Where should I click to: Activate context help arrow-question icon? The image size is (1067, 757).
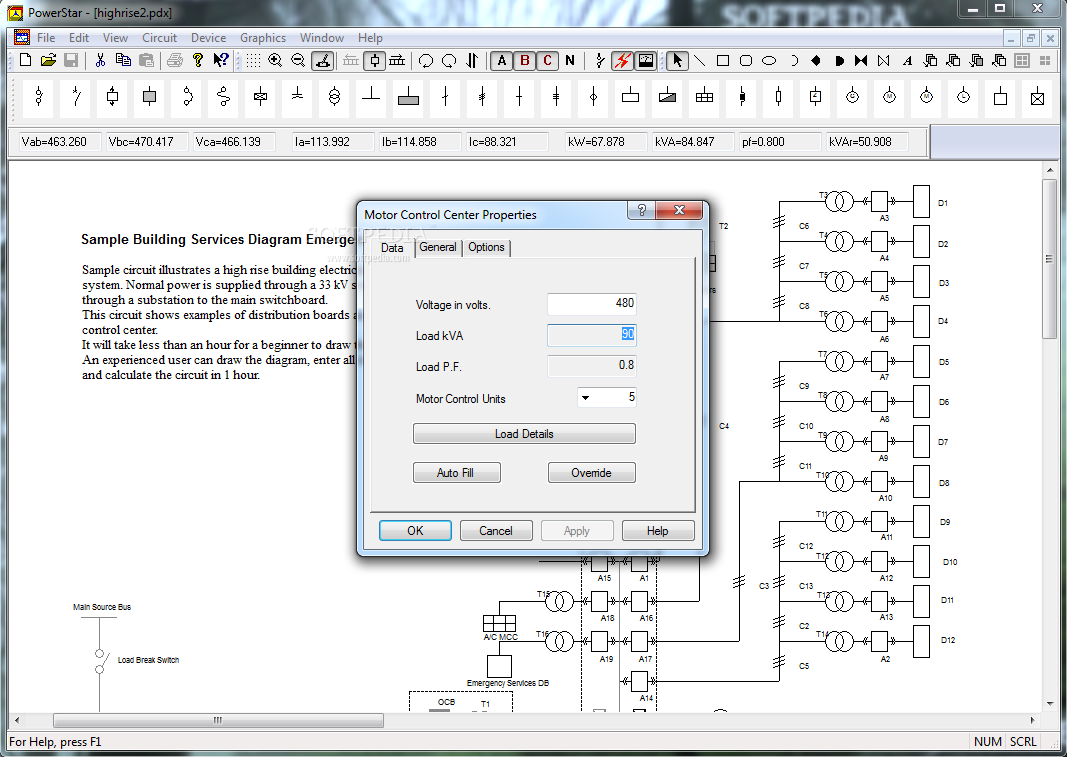pos(220,61)
